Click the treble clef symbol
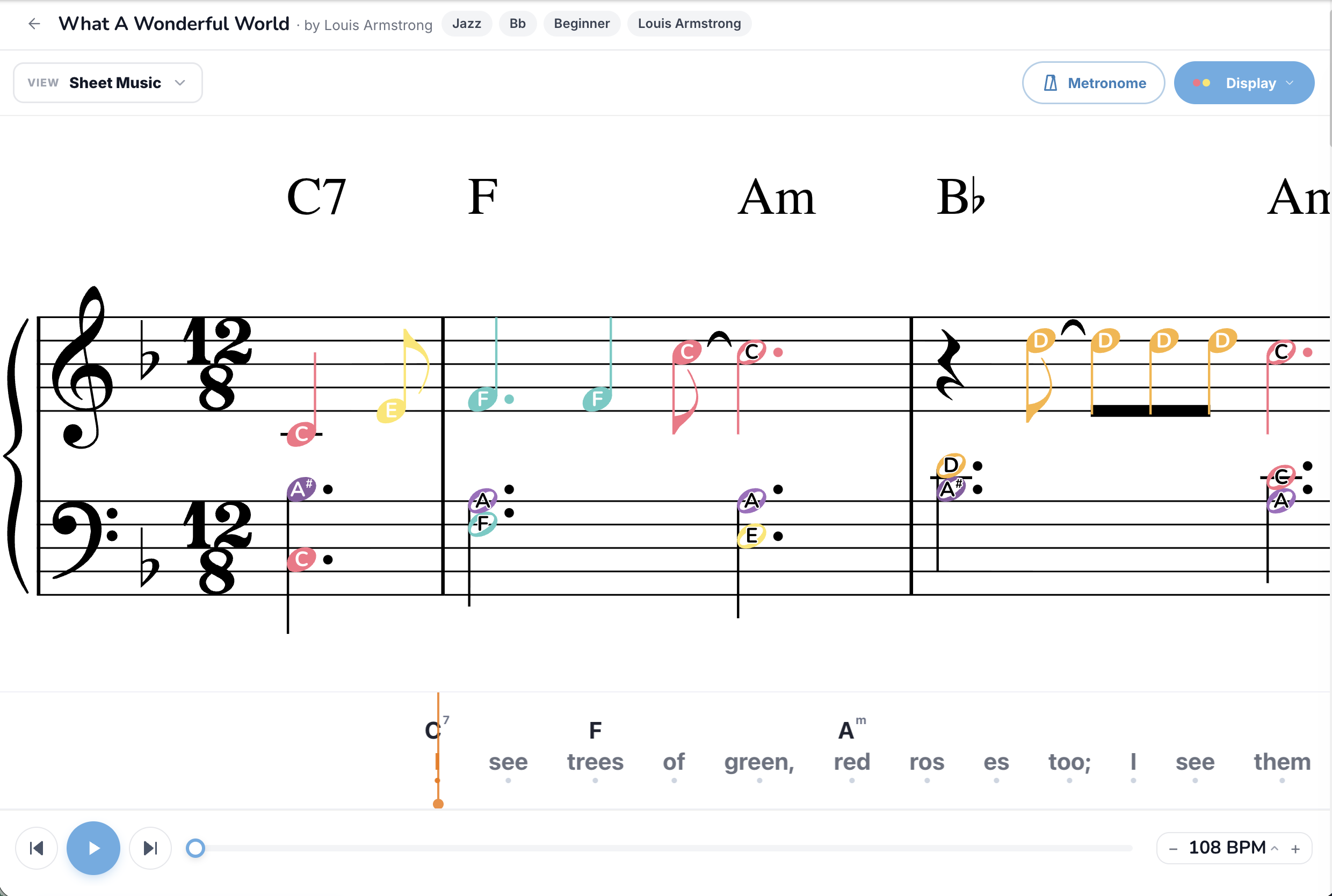The height and width of the screenshot is (896, 1332). (x=83, y=367)
